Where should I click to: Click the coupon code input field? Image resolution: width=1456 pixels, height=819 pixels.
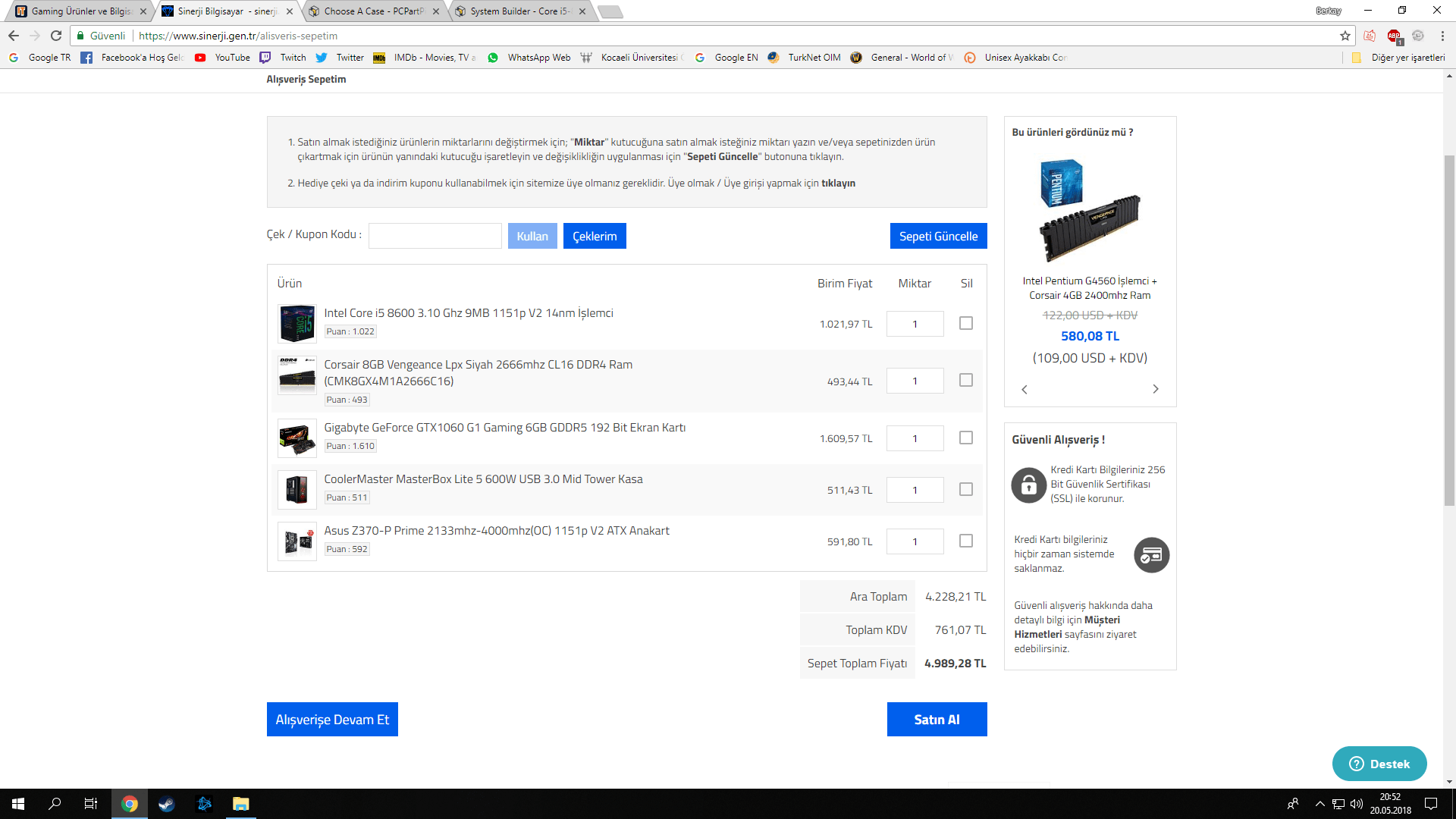tap(435, 236)
